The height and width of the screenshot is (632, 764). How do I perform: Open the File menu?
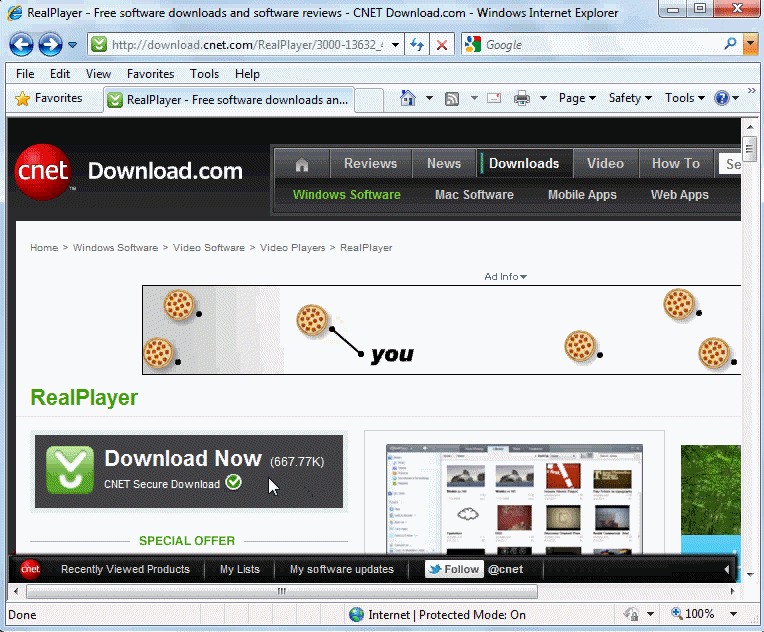[25, 74]
